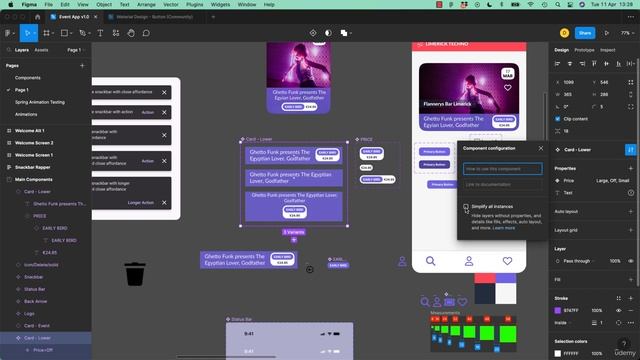This screenshot has width=640, height=360.
Task: Close the Component configuration dialog
Action: click(541, 148)
